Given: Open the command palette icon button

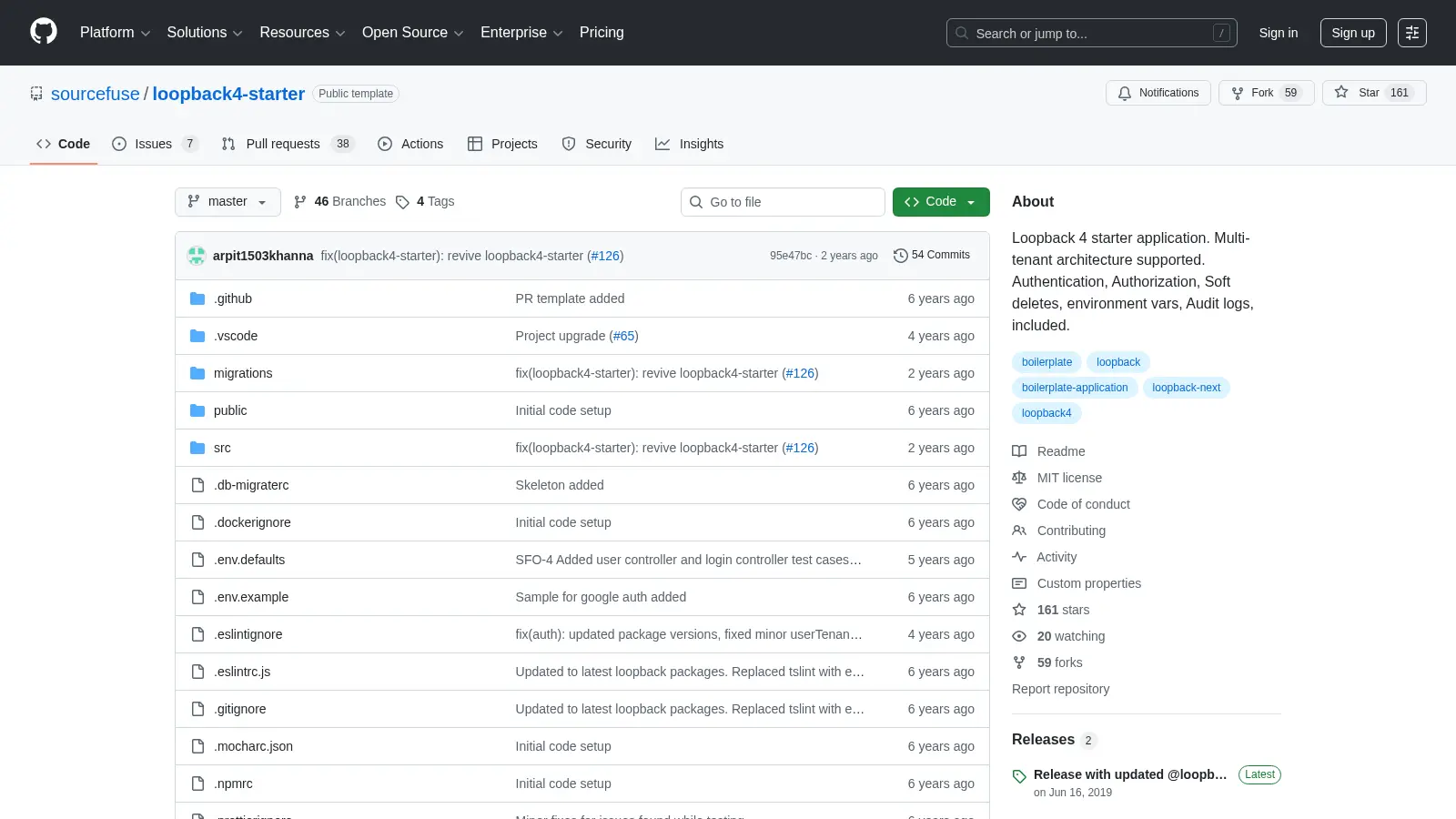Looking at the screenshot, I should pos(1412,33).
